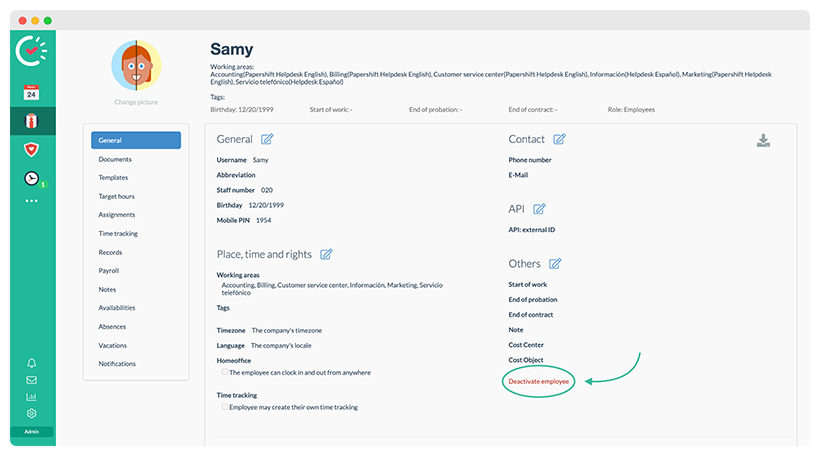
Task: Open the Absences tab
Action: click(x=112, y=326)
